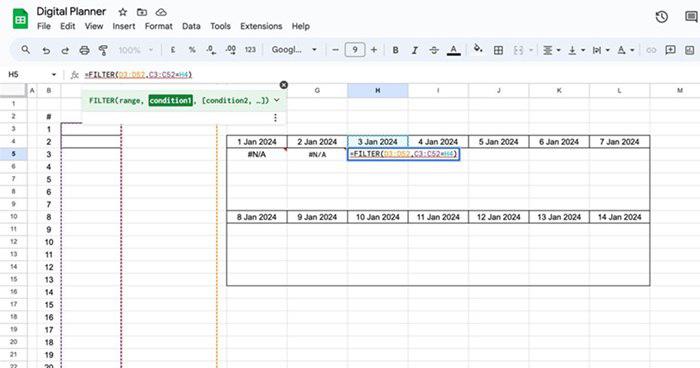The width and height of the screenshot is (700, 368).
Task: Open the name box dropdown arrow
Action: (54, 75)
